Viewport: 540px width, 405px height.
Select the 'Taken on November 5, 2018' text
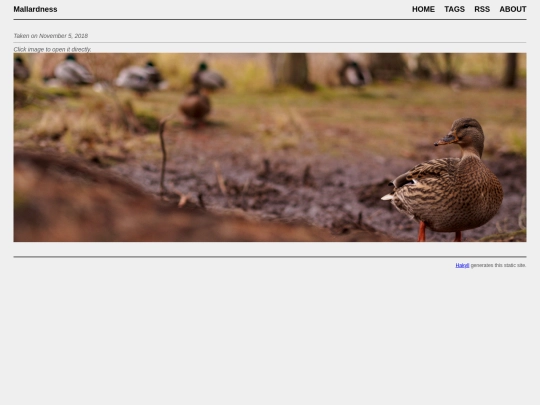(51, 36)
